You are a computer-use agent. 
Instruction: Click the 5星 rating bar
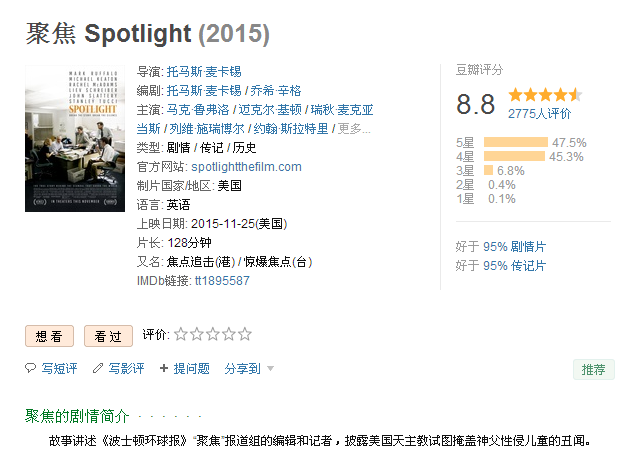[x=516, y=142]
